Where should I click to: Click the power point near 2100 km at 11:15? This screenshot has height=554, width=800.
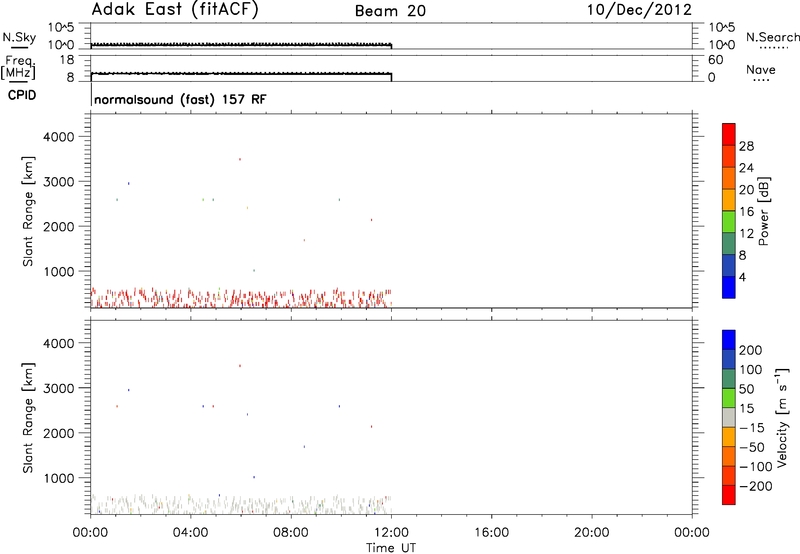click(x=371, y=220)
